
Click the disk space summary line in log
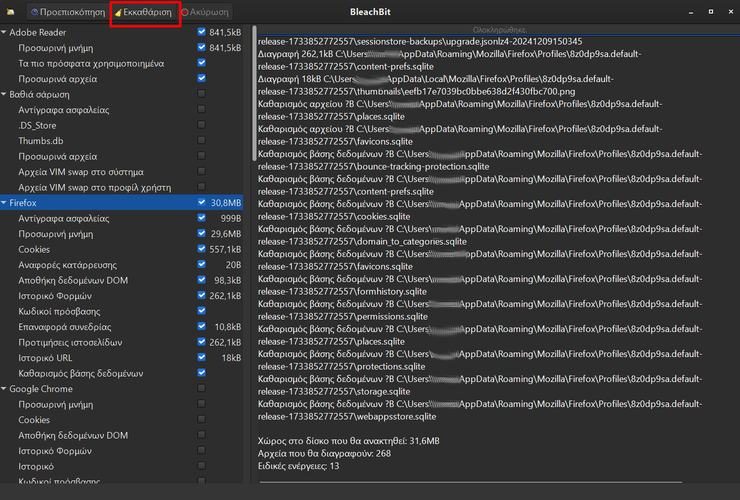coord(347,440)
